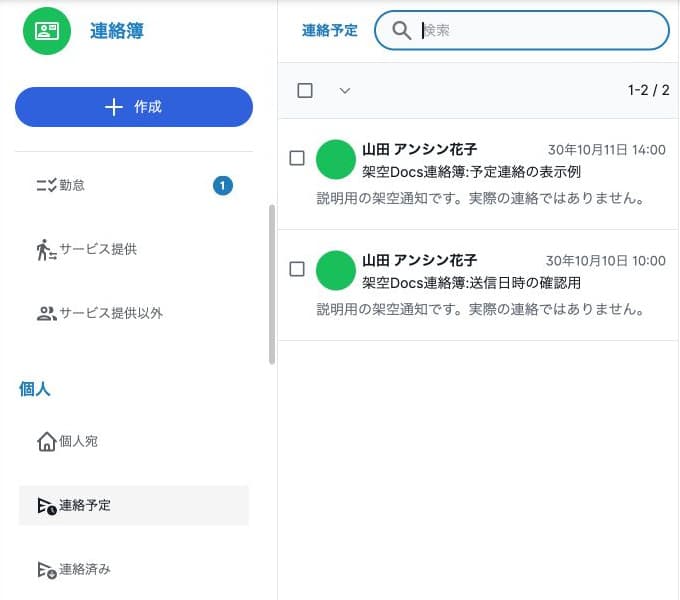Click the 1-2 / 2 pagination count
This screenshot has height=600, width=680.
click(x=648, y=90)
